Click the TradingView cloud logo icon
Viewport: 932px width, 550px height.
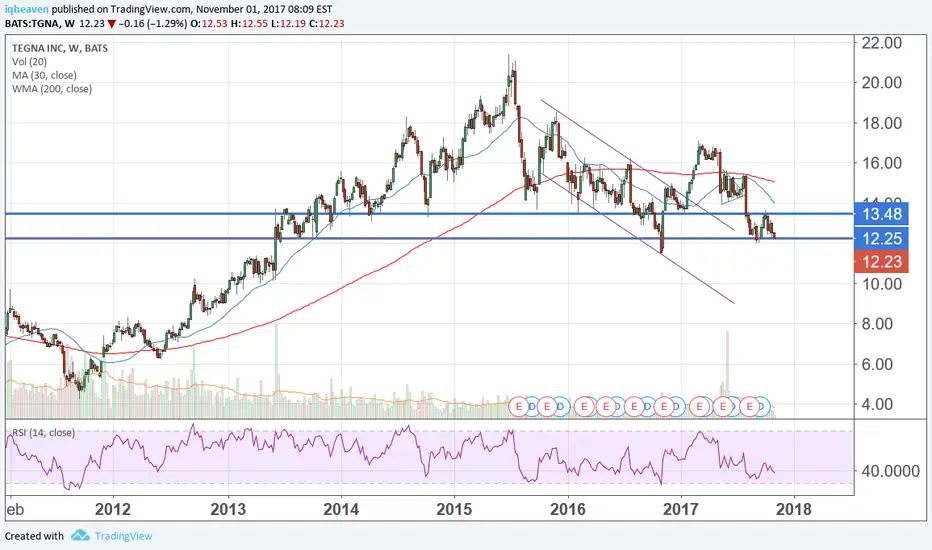coord(80,536)
